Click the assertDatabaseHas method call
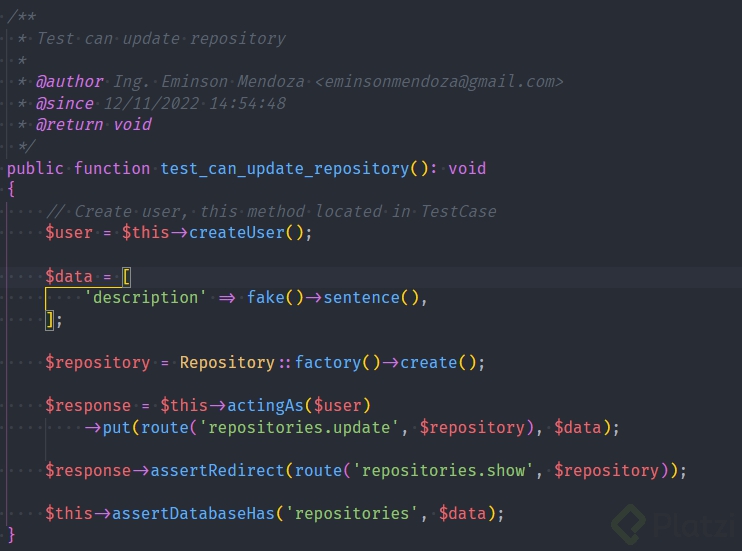 point(193,514)
